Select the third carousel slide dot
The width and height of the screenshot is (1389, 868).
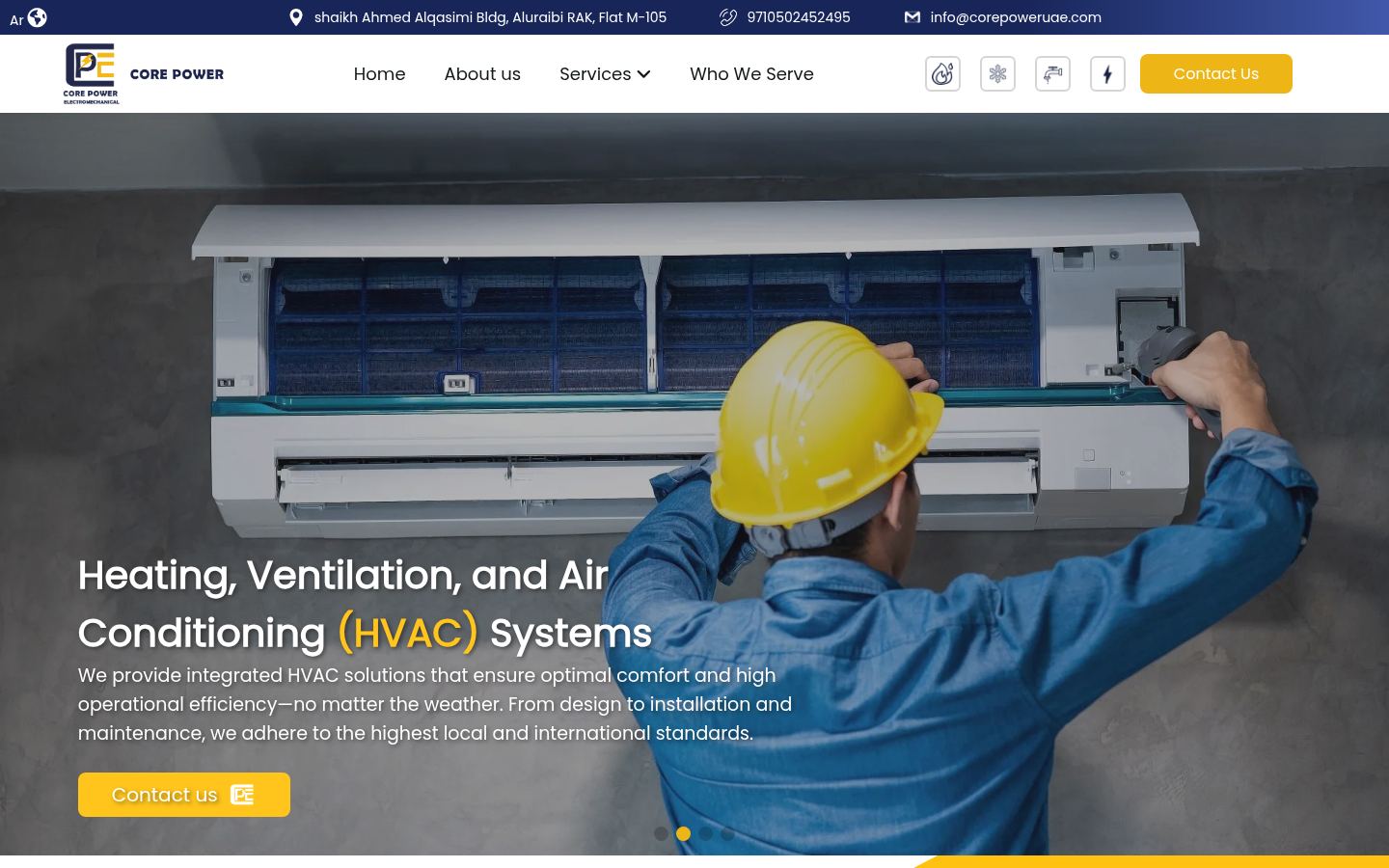pos(705,833)
